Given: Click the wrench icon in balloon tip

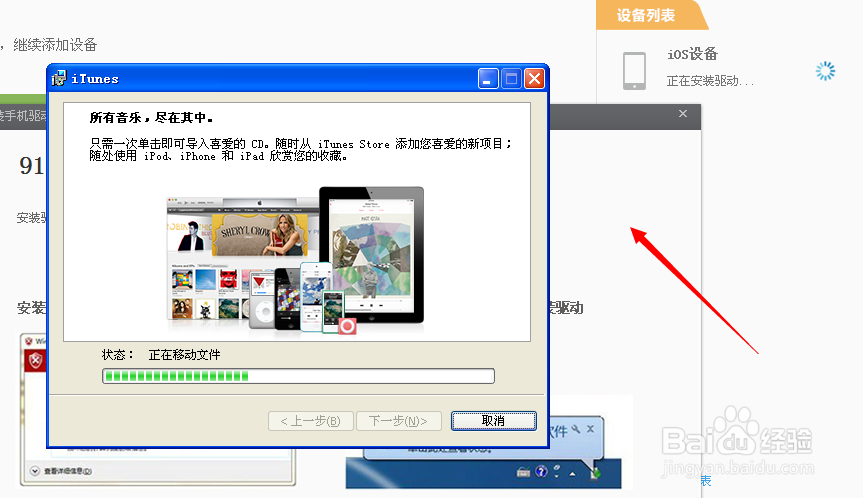Looking at the screenshot, I should (576, 429).
